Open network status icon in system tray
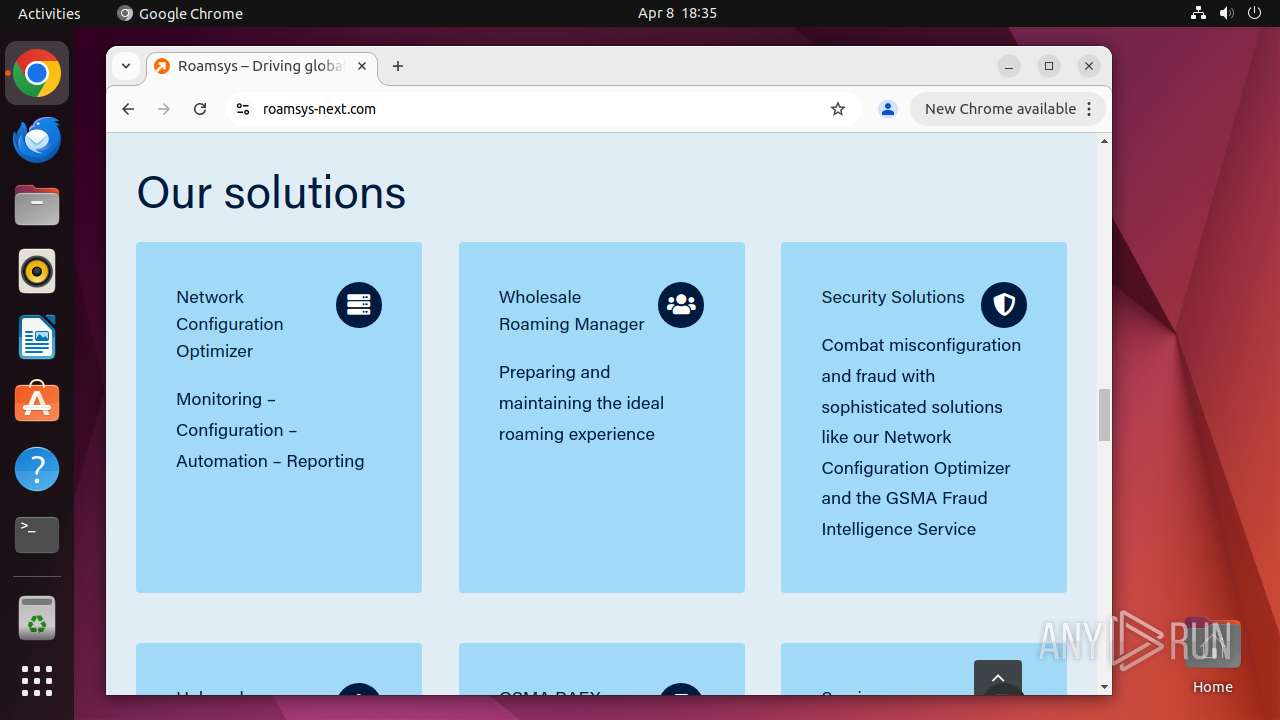This screenshot has width=1280, height=720. coord(1199,13)
